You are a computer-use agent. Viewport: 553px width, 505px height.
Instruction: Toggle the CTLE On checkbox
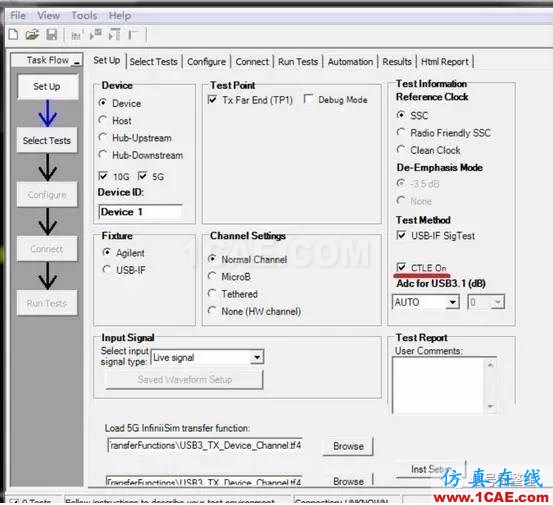click(401, 267)
